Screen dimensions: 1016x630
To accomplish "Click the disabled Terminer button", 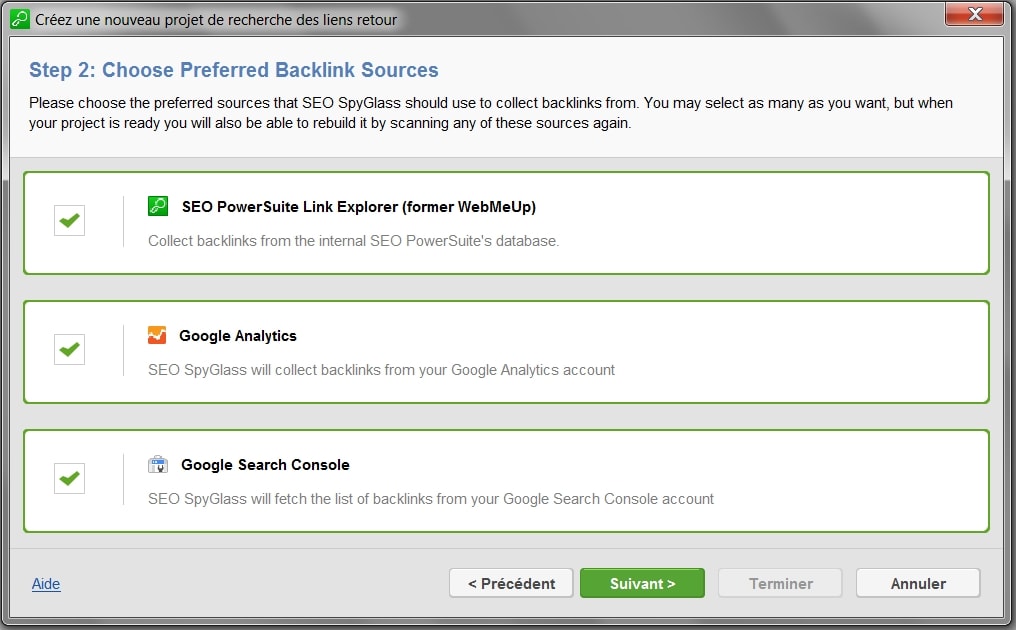I will click(780, 583).
